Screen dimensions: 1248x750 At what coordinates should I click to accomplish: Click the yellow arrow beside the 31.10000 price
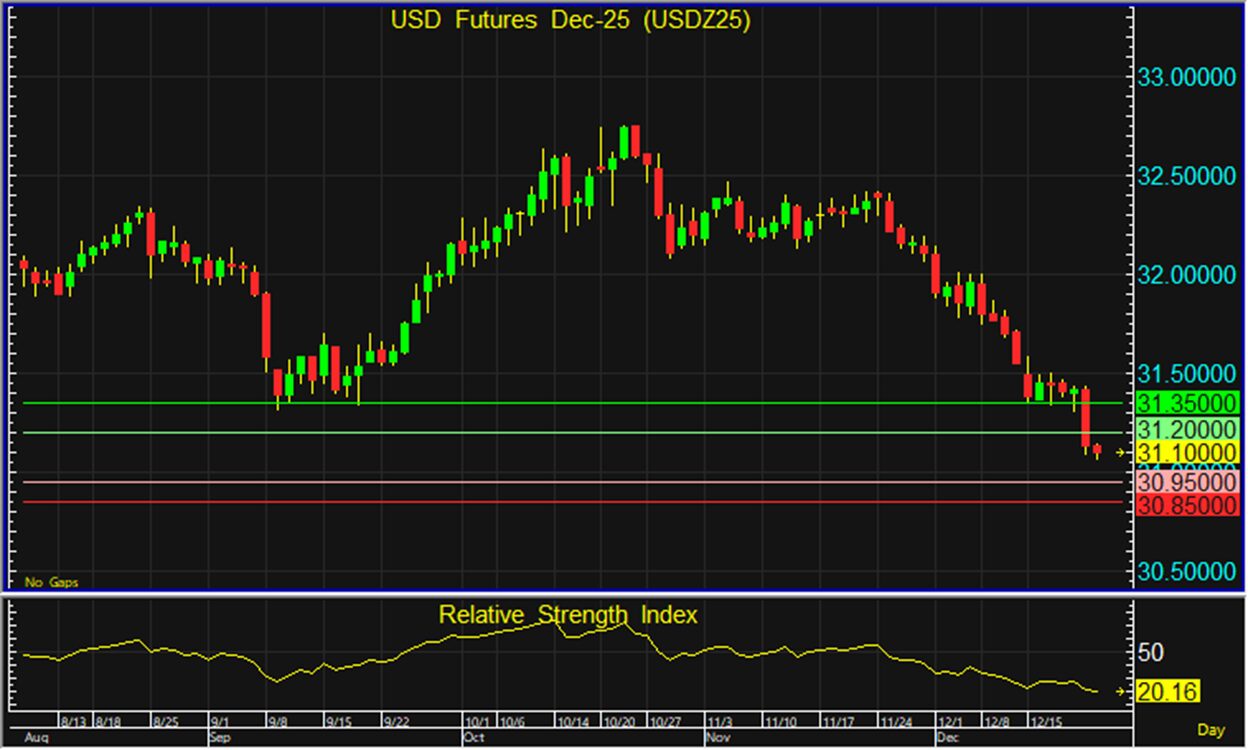(1120, 453)
